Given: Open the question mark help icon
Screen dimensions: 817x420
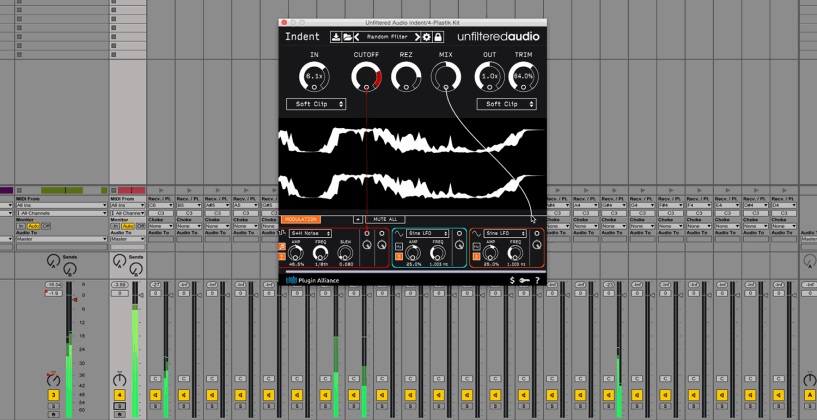Looking at the screenshot, I should pos(538,280).
